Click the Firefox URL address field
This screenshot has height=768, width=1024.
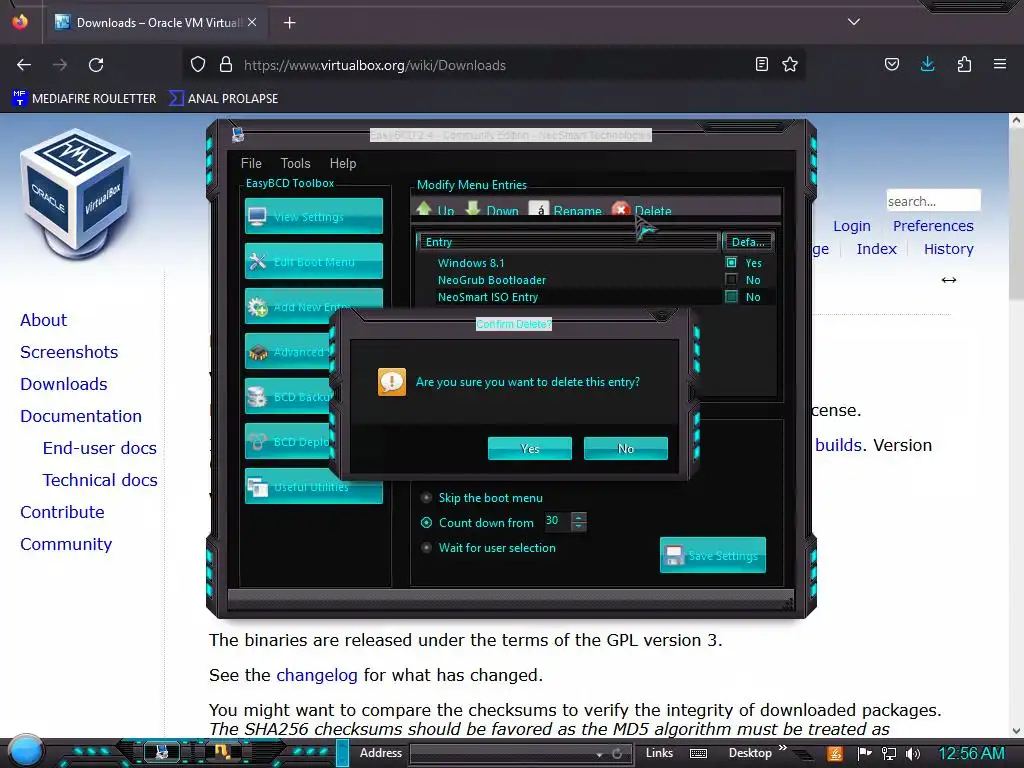click(x=496, y=65)
